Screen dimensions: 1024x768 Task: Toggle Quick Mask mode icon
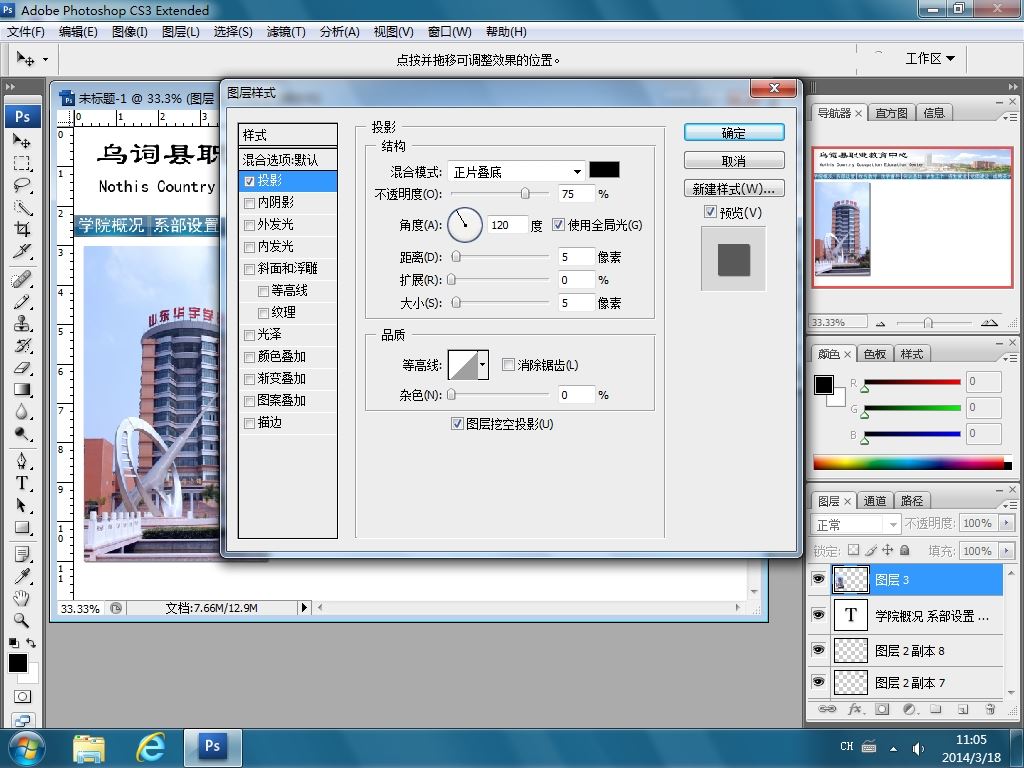[x=22, y=697]
